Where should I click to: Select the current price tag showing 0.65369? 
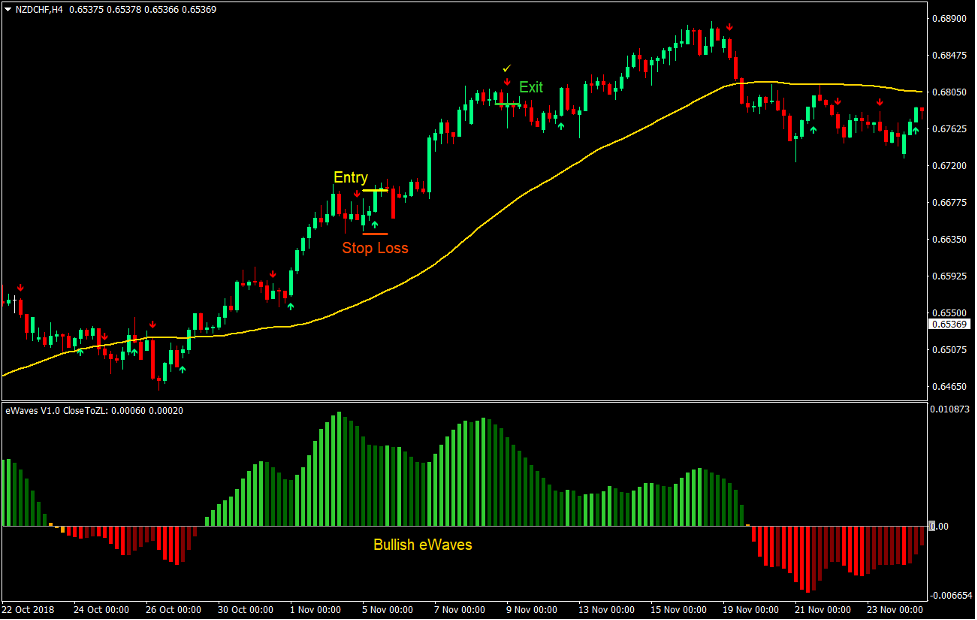click(948, 324)
